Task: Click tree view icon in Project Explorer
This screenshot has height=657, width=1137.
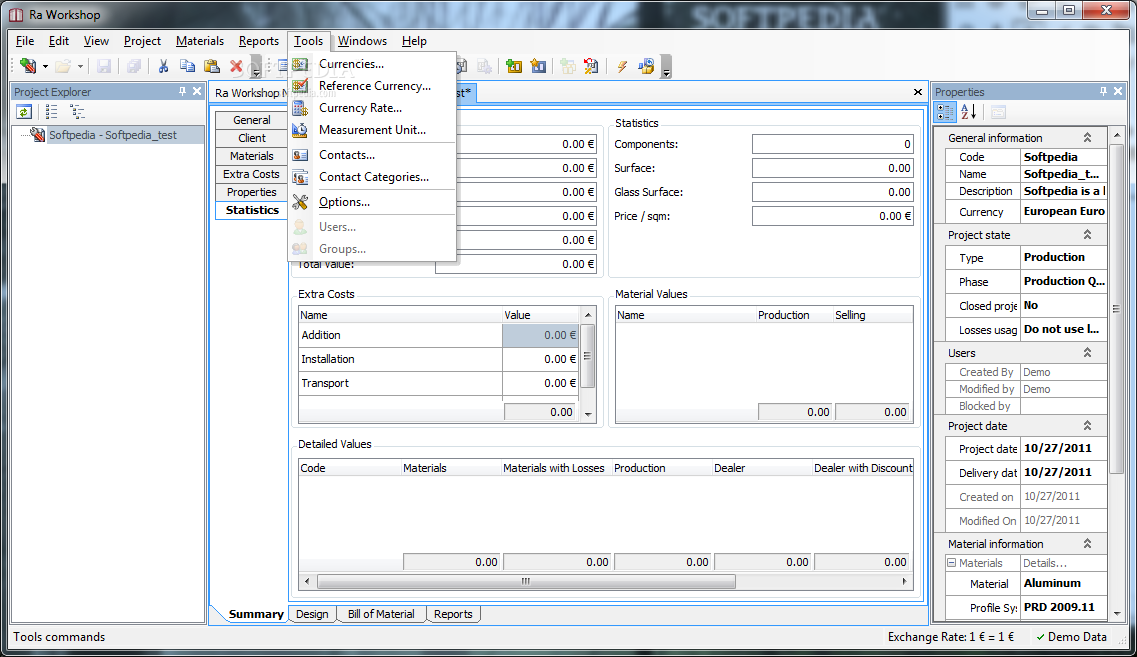Action: click(77, 112)
